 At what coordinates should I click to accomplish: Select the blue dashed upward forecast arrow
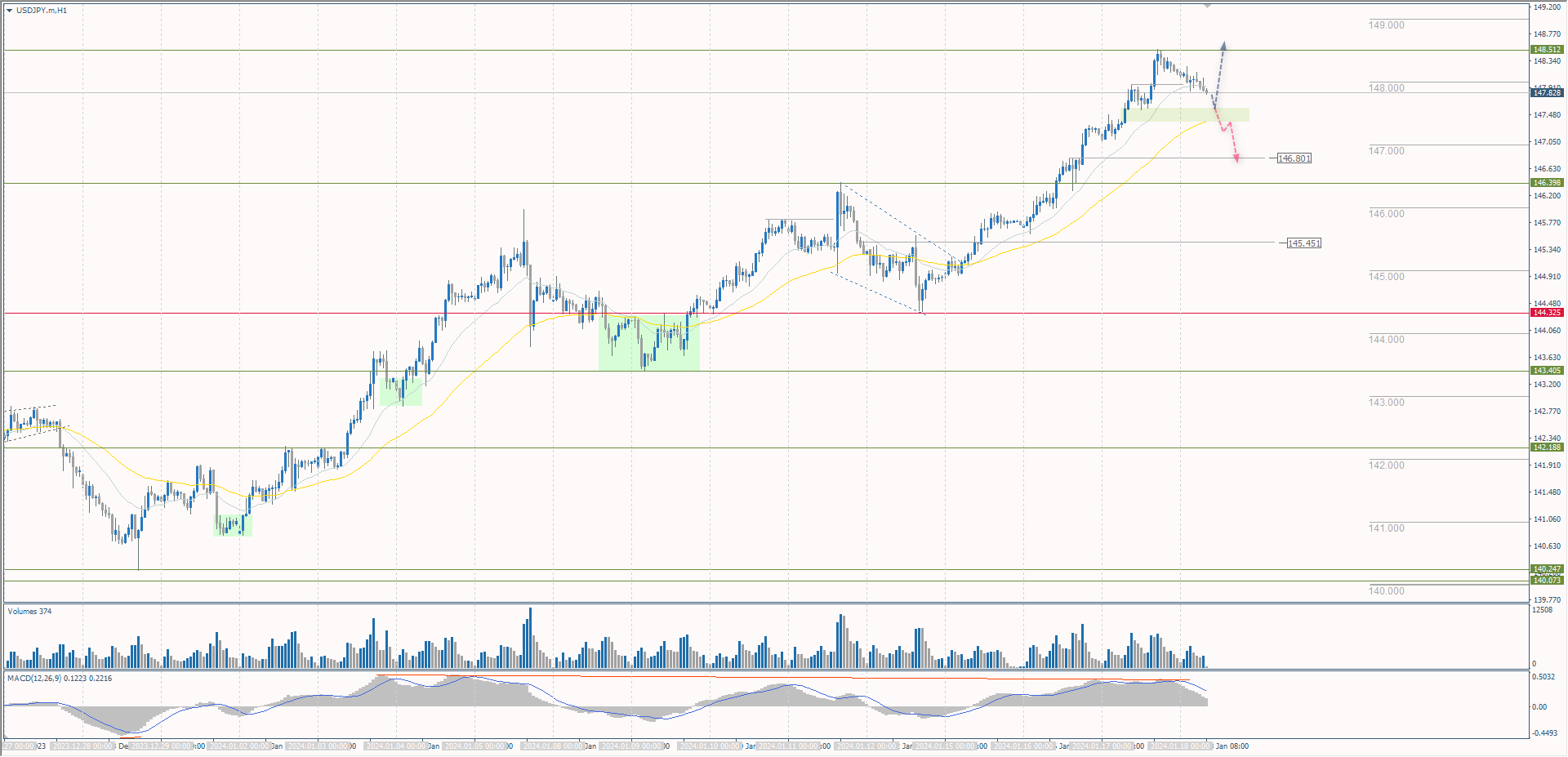pos(1220,73)
